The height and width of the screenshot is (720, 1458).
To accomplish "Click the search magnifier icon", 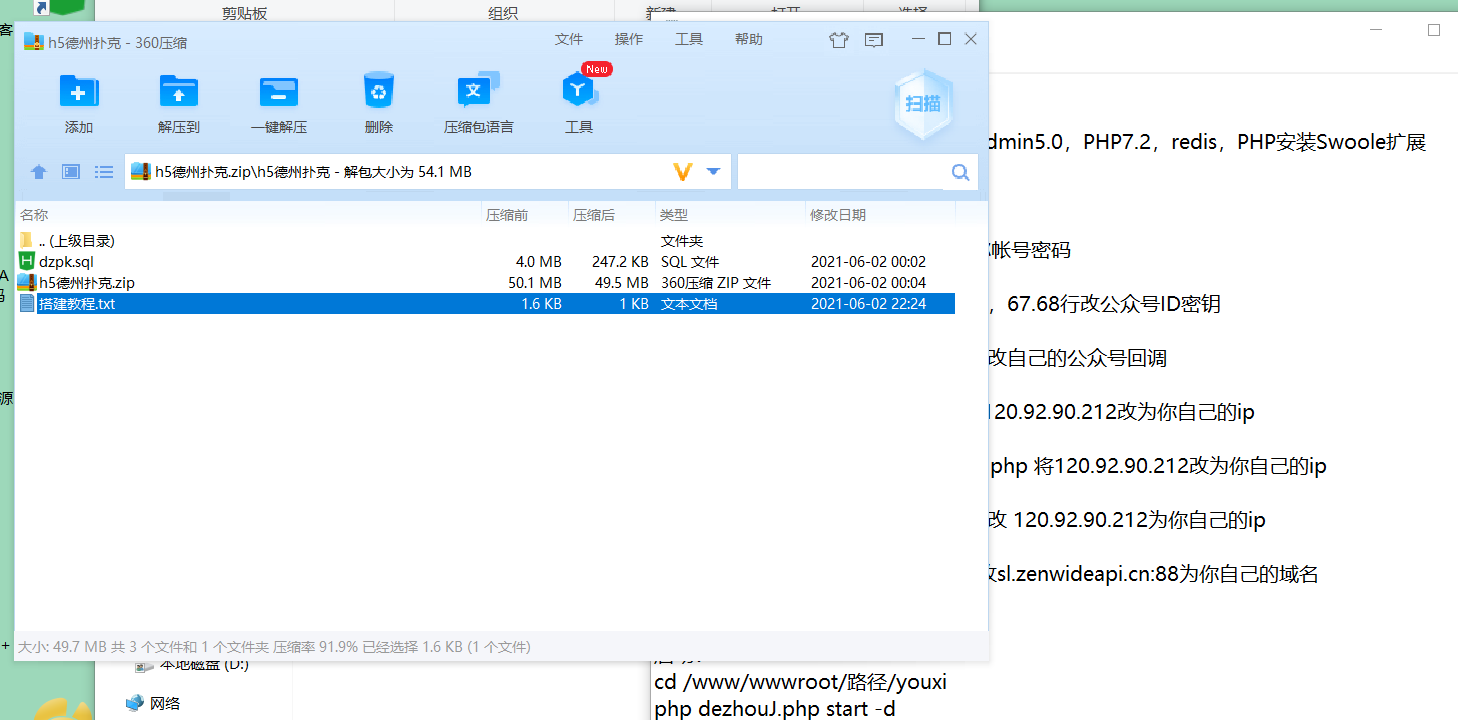I will coord(959,171).
